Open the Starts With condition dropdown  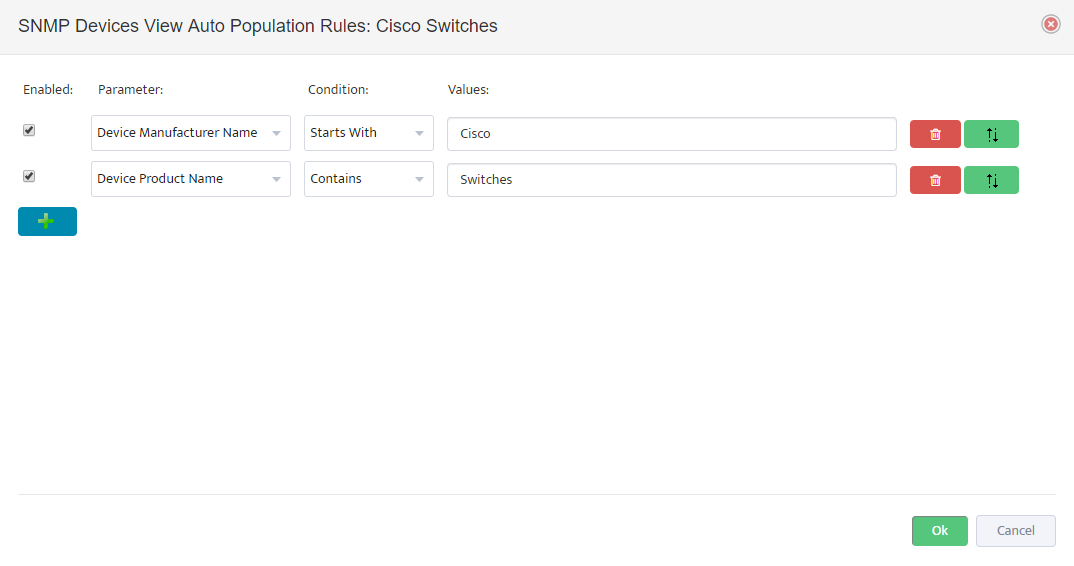pyautogui.click(x=369, y=133)
